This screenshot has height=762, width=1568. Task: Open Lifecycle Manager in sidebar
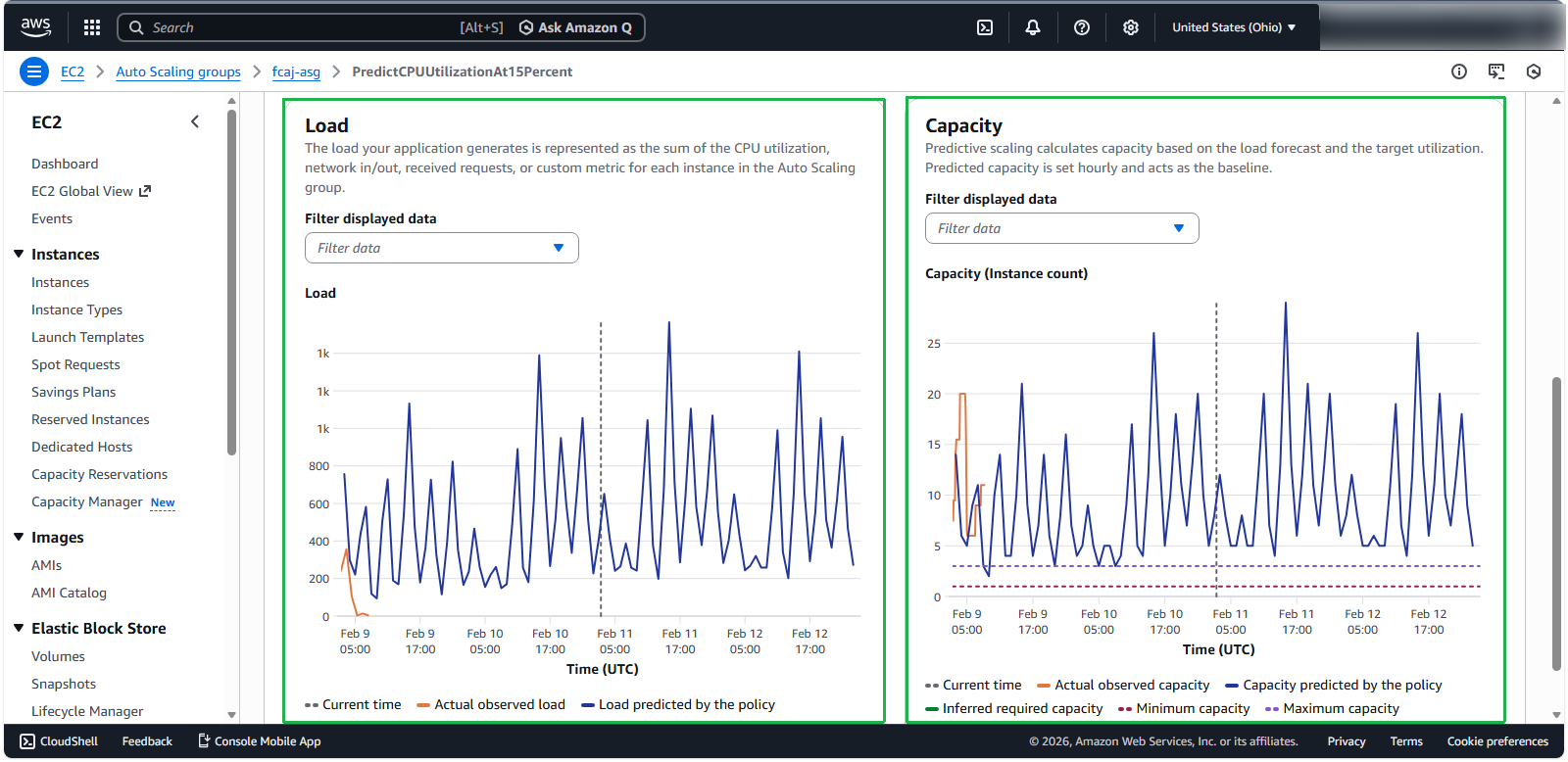point(87,711)
